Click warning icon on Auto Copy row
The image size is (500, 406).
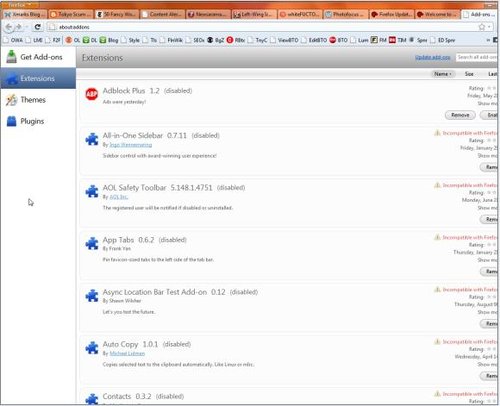click(437, 342)
